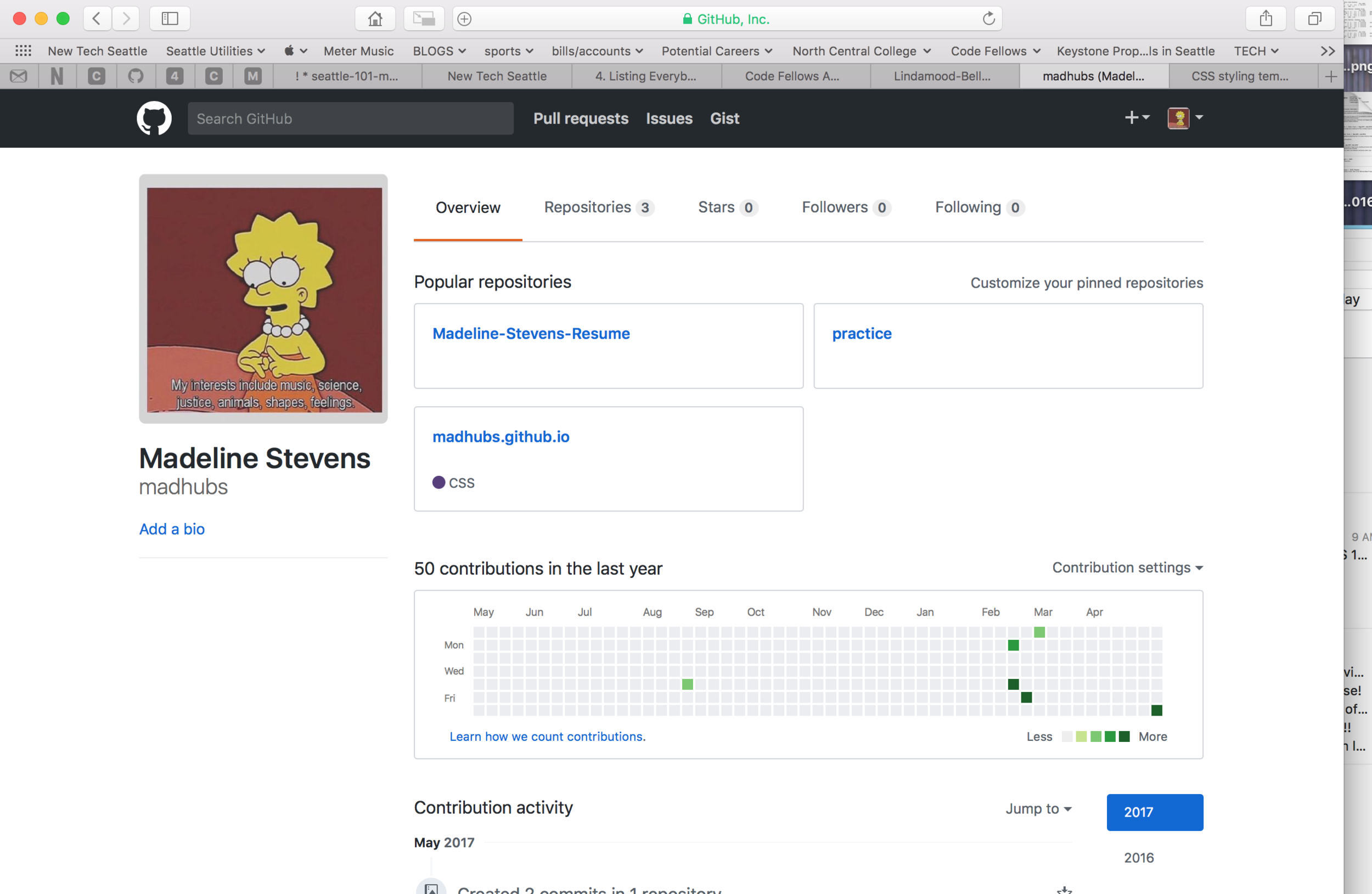Image resolution: width=1372 pixels, height=894 pixels.
Task: Switch to the Overview tab
Action: tap(468, 207)
